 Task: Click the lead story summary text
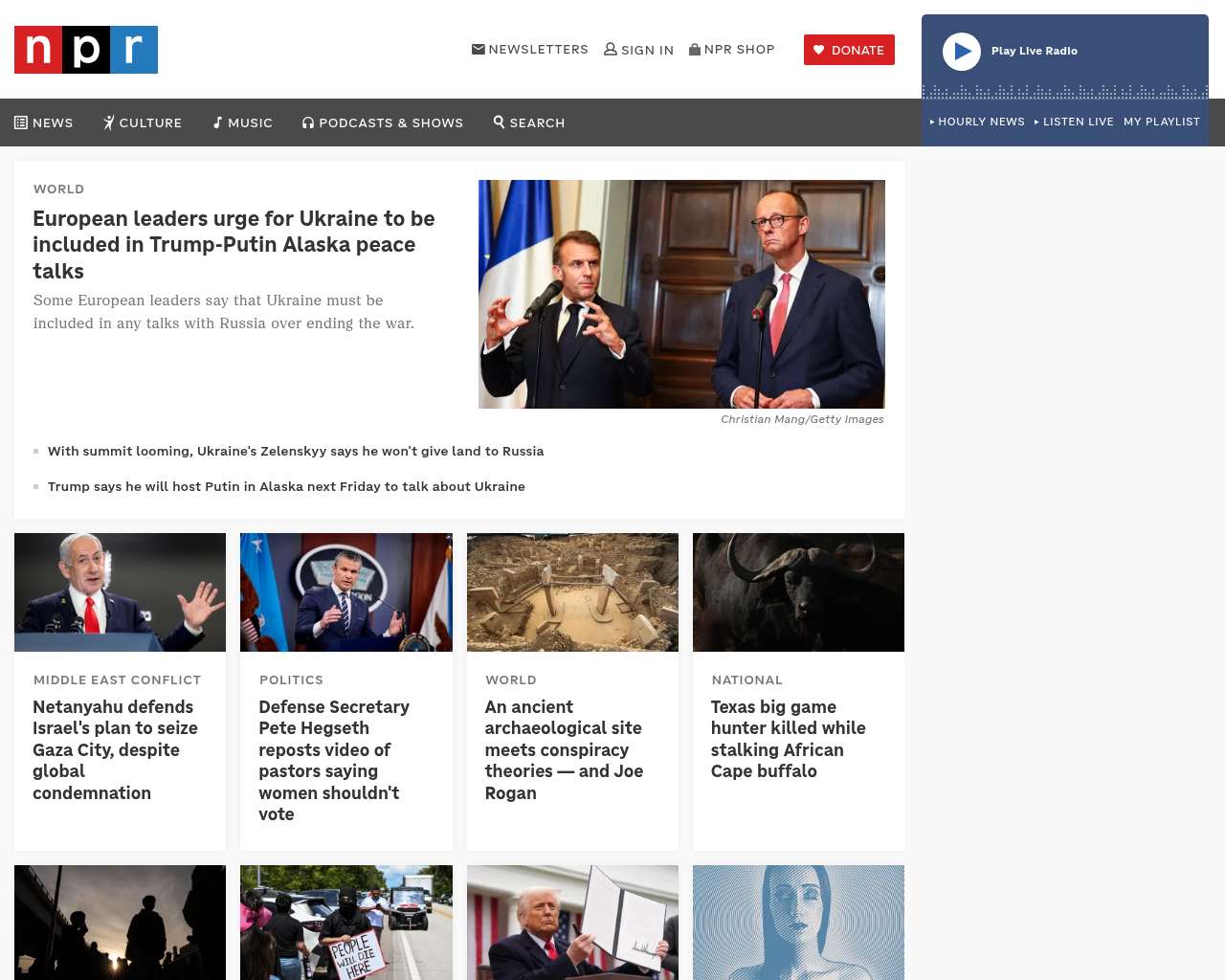(224, 312)
